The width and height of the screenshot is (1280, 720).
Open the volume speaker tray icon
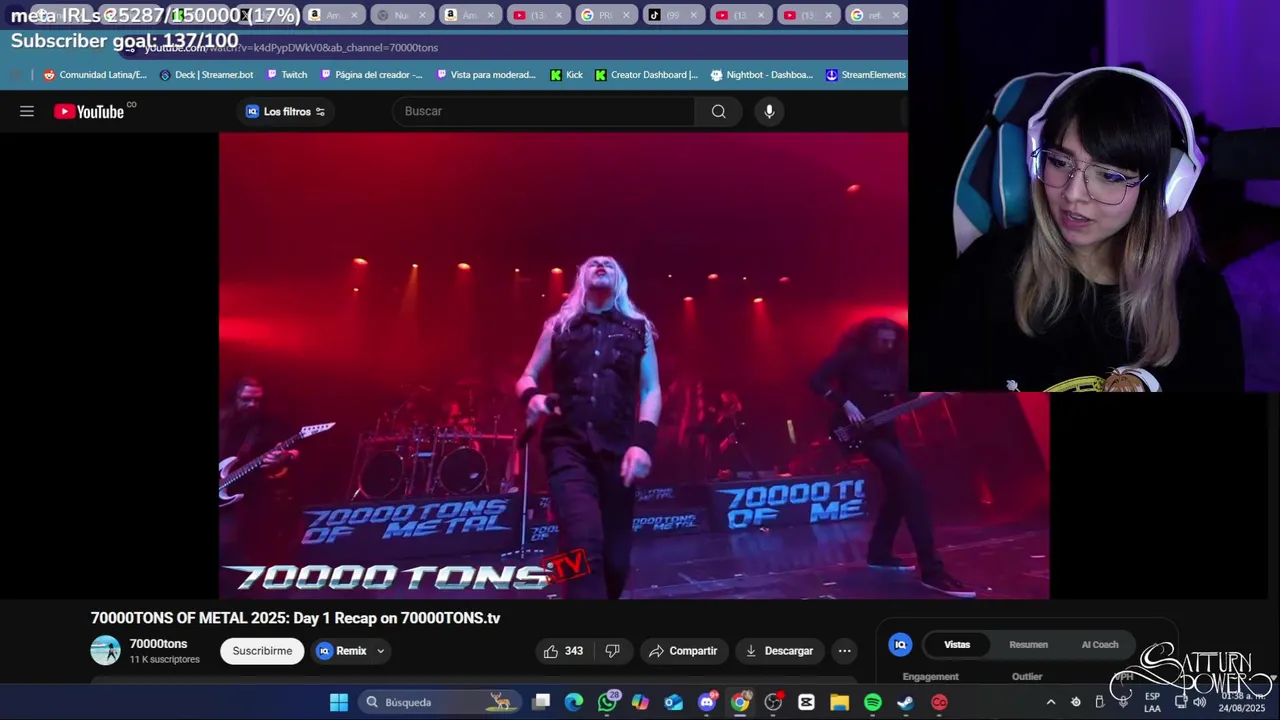(x=1199, y=702)
